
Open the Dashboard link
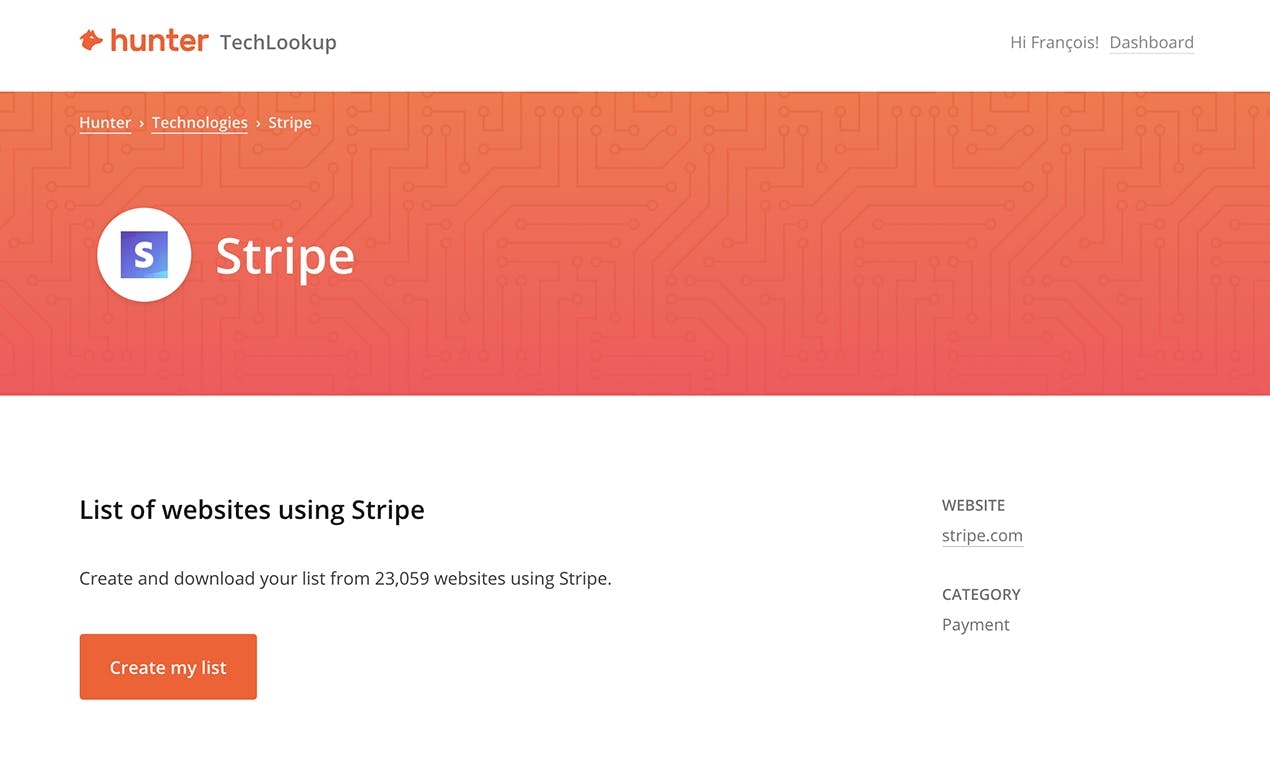(1151, 42)
